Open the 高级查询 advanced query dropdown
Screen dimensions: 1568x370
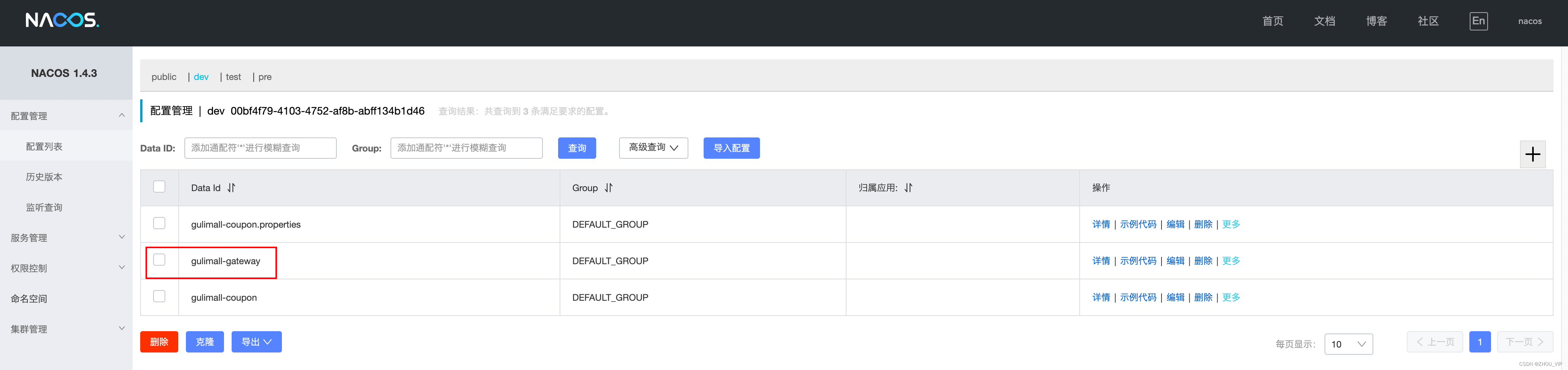(x=653, y=148)
